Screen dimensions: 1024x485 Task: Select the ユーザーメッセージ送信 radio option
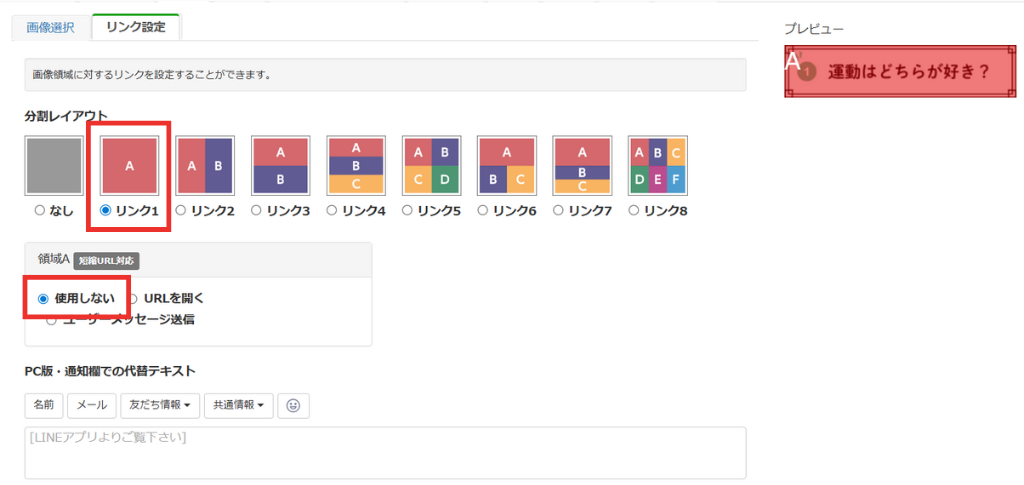tap(51, 320)
